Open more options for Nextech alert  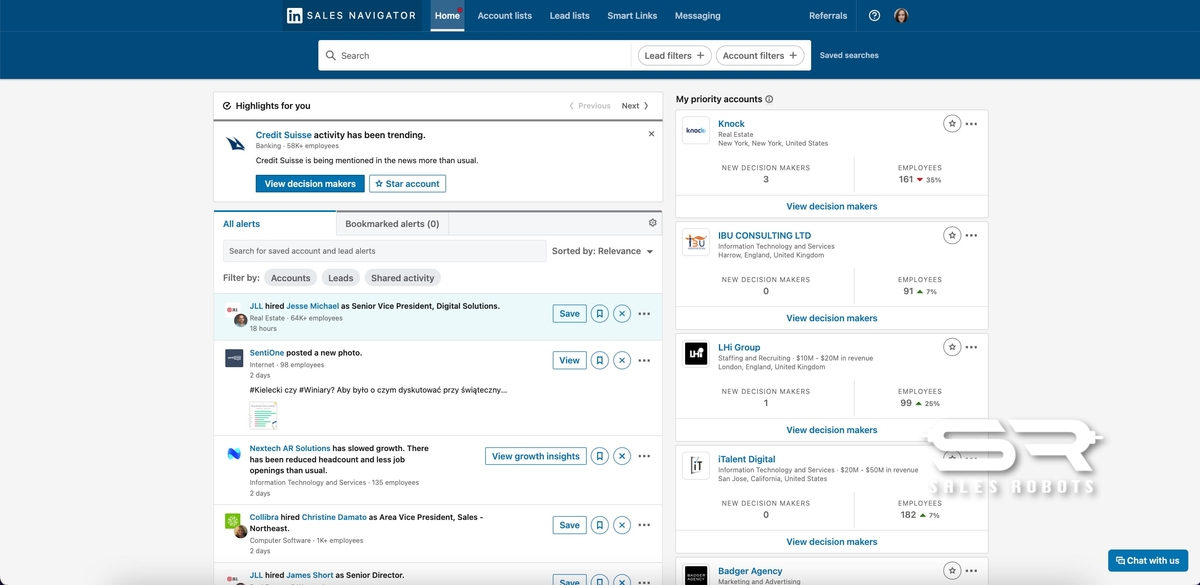[644, 456]
